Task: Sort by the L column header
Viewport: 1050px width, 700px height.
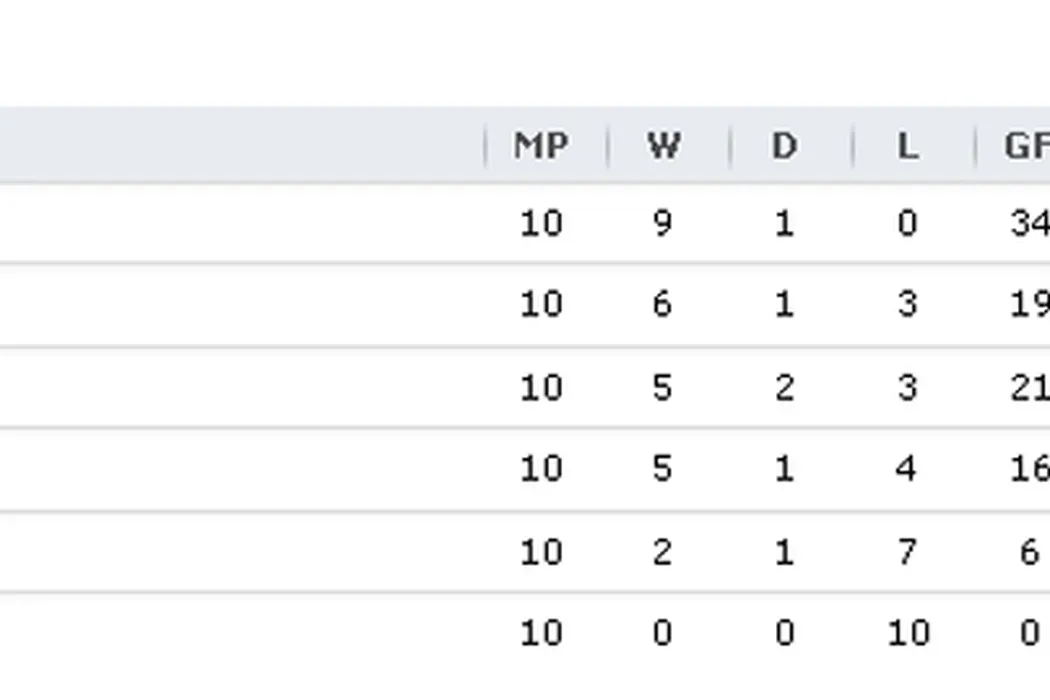Action: (x=907, y=146)
